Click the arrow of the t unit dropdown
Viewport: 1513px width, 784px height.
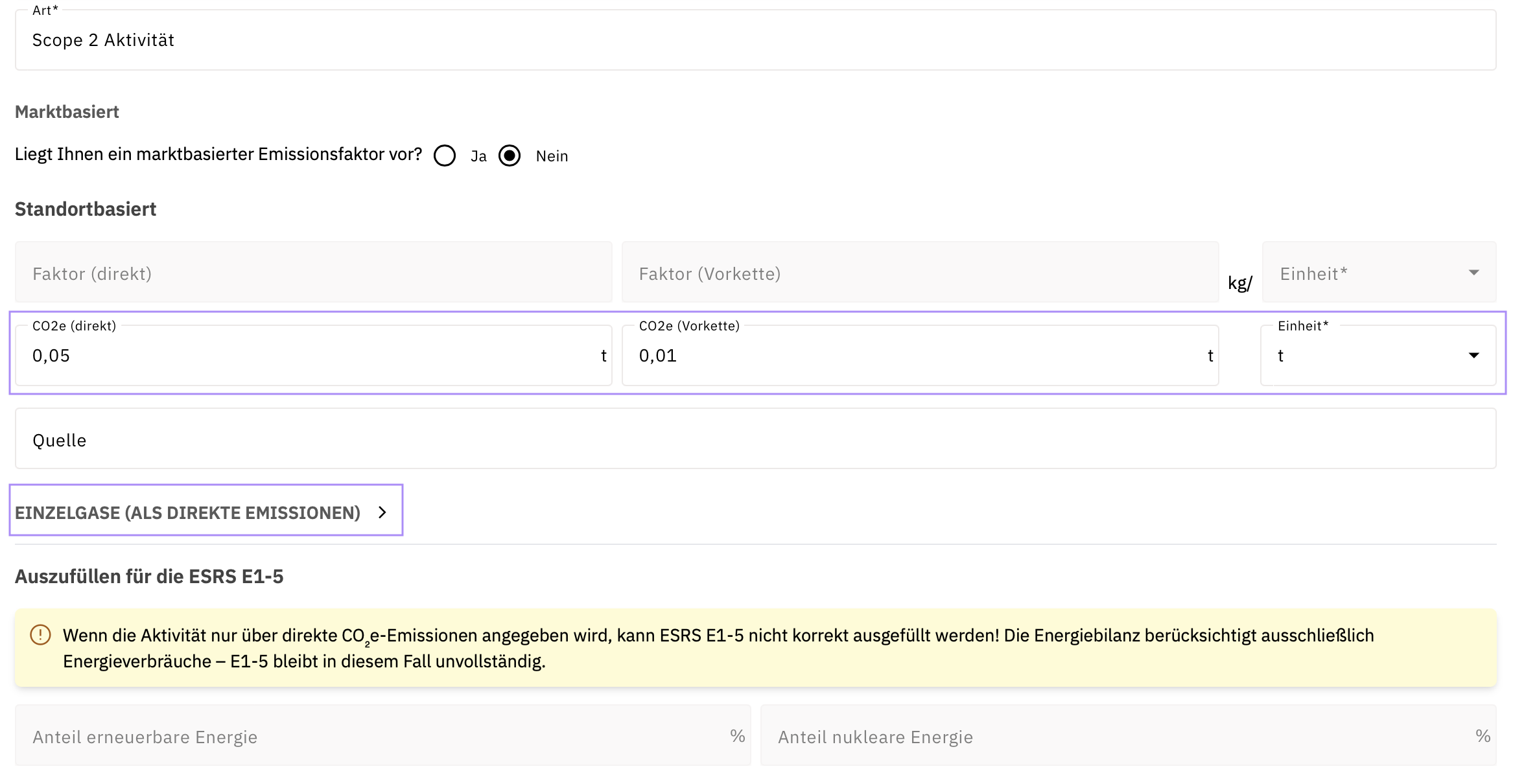pos(1473,356)
